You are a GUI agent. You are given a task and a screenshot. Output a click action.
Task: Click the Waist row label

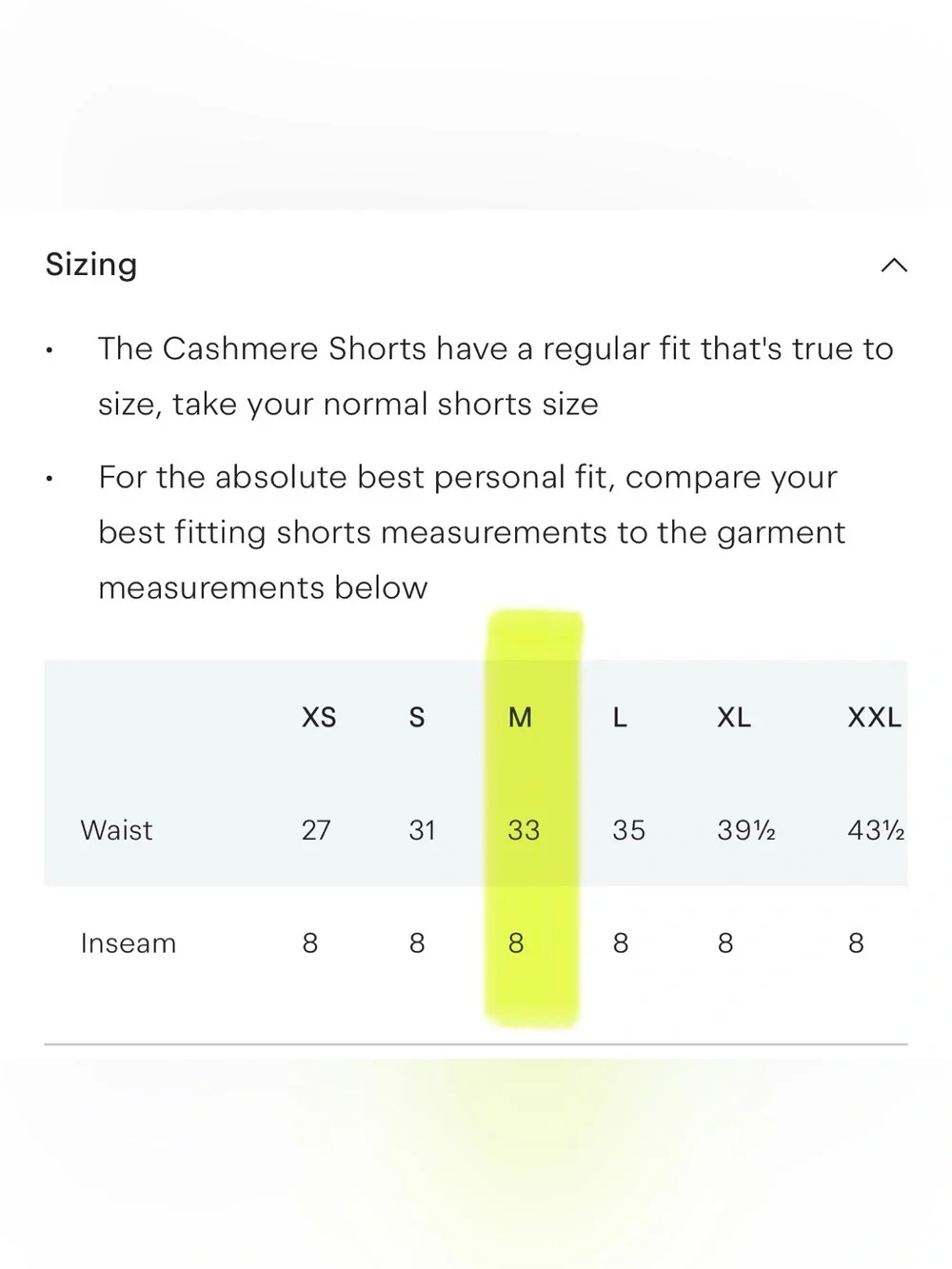click(x=116, y=830)
